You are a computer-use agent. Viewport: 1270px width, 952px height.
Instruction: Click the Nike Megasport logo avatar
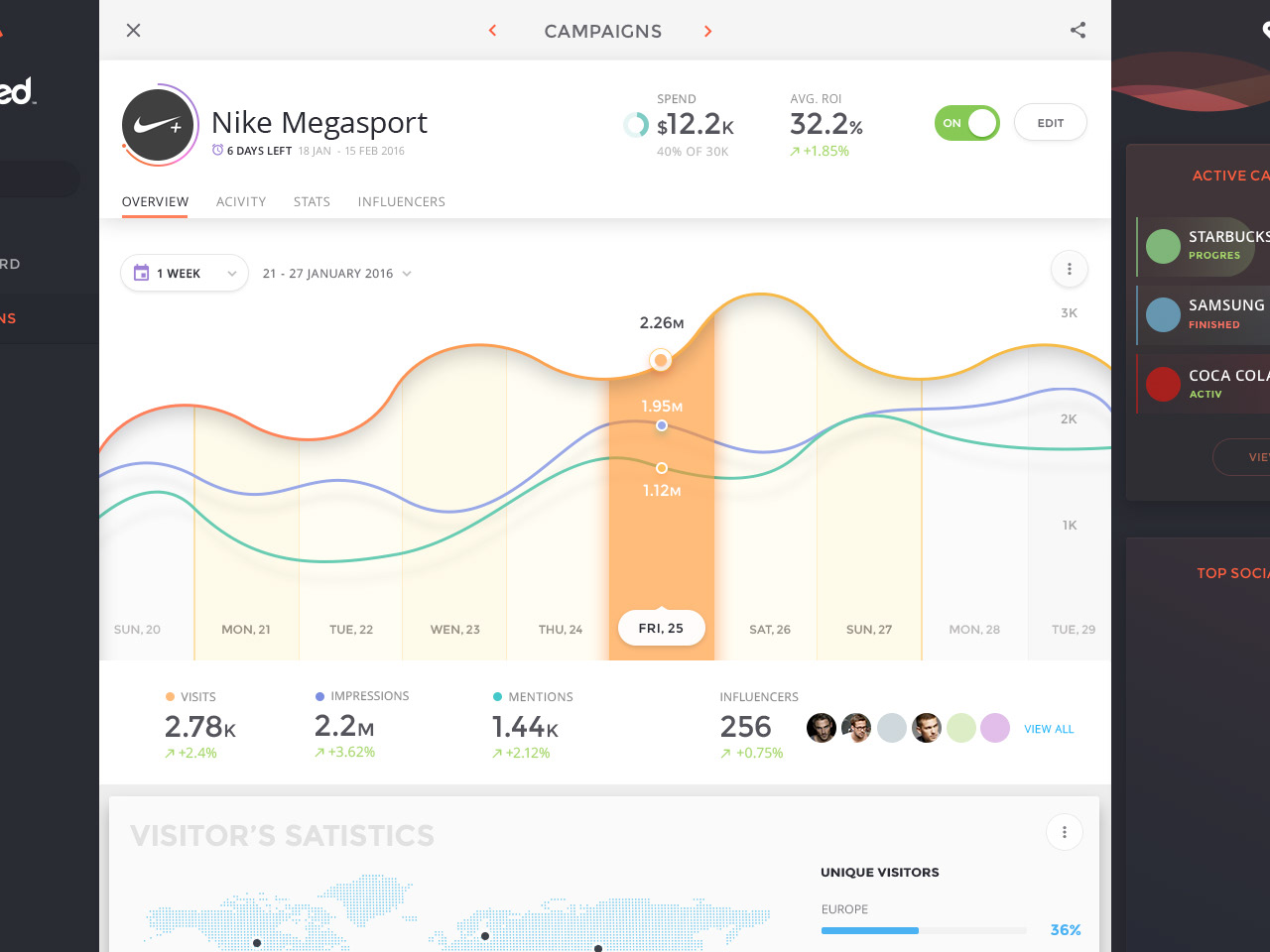pyautogui.click(x=158, y=126)
